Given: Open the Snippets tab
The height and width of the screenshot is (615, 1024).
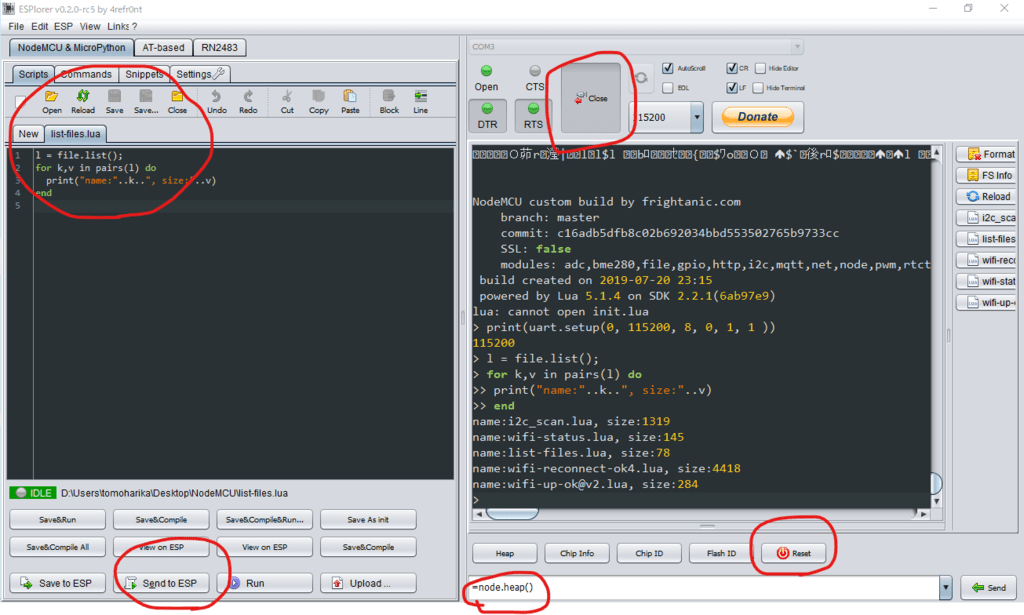Looking at the screenshot, I should 144,74.
